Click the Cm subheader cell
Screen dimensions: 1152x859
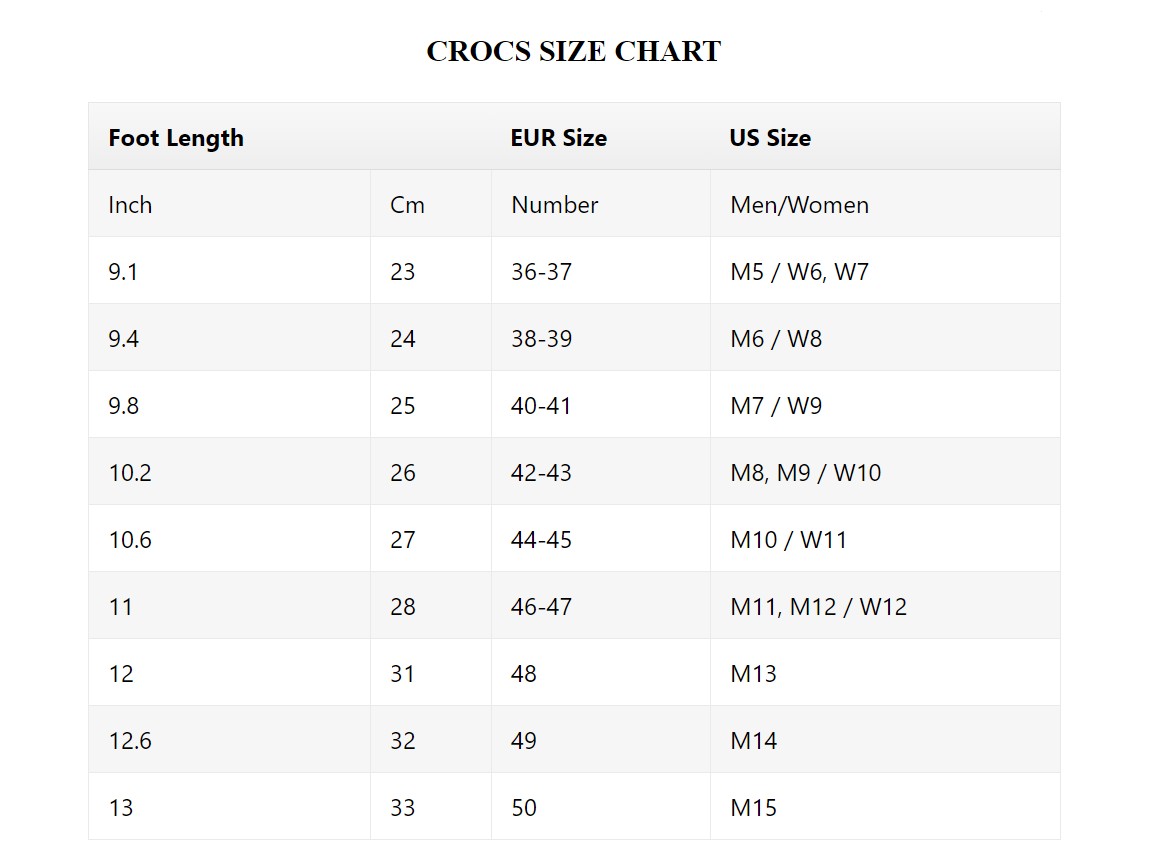[407, 205]
